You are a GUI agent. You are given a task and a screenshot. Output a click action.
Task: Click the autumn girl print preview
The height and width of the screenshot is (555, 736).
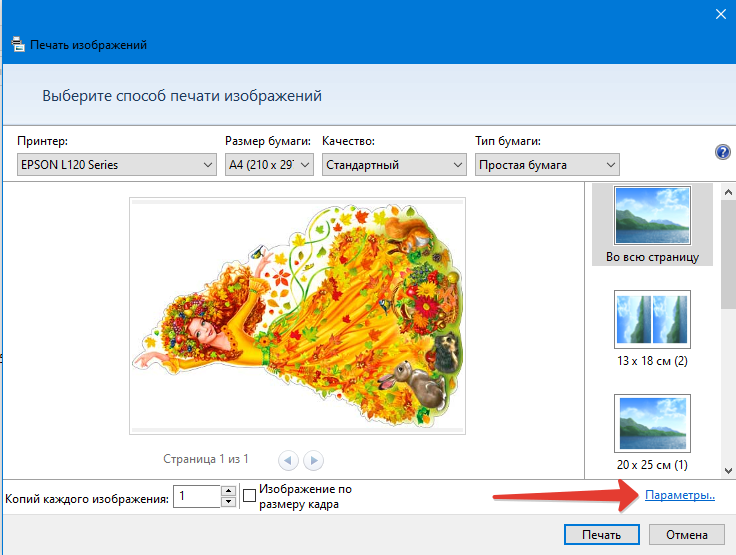click(298, 316)
